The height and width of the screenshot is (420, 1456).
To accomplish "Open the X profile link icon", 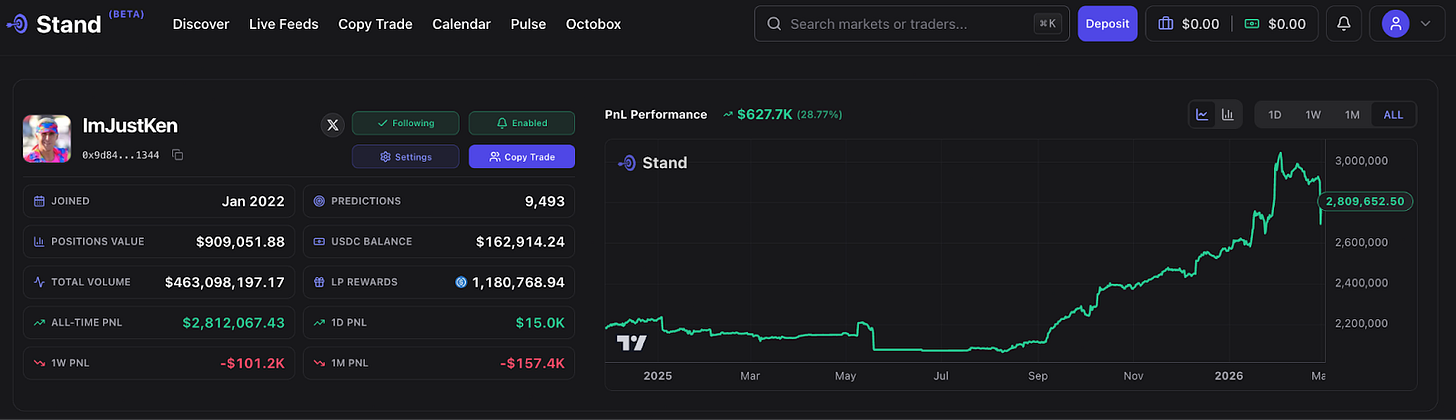I will (x=333, y=125).
